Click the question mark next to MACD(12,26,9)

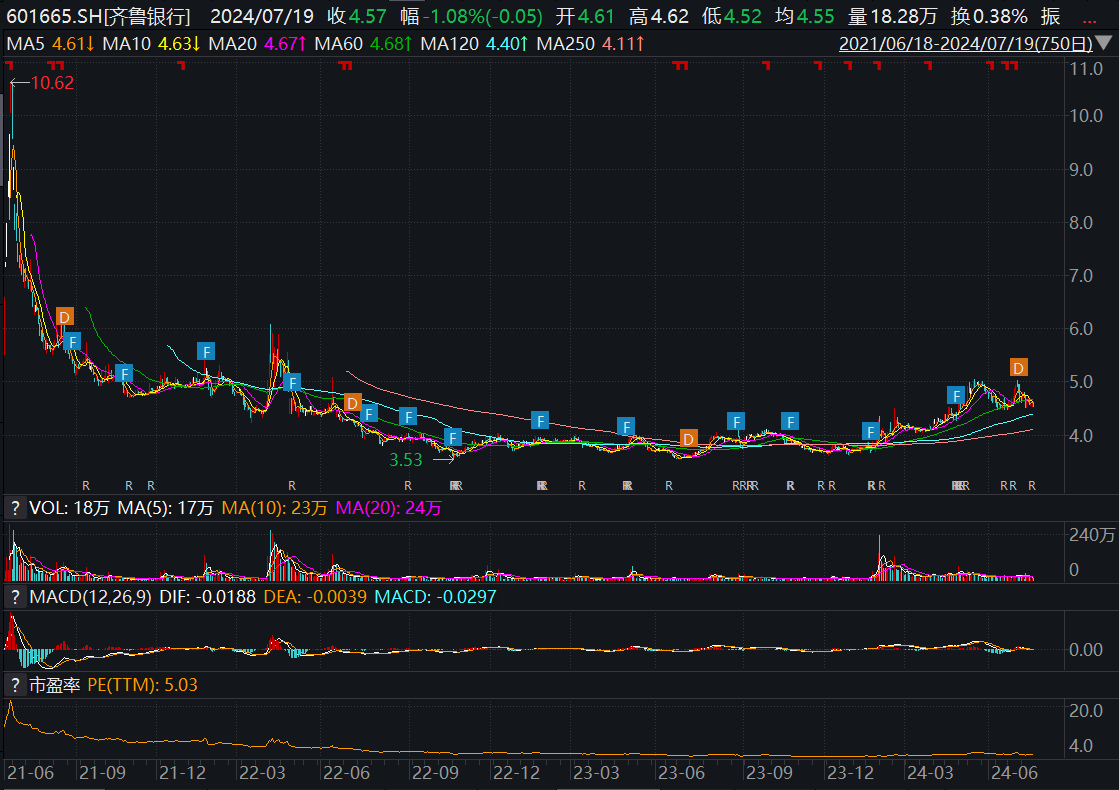coord(15,596)
